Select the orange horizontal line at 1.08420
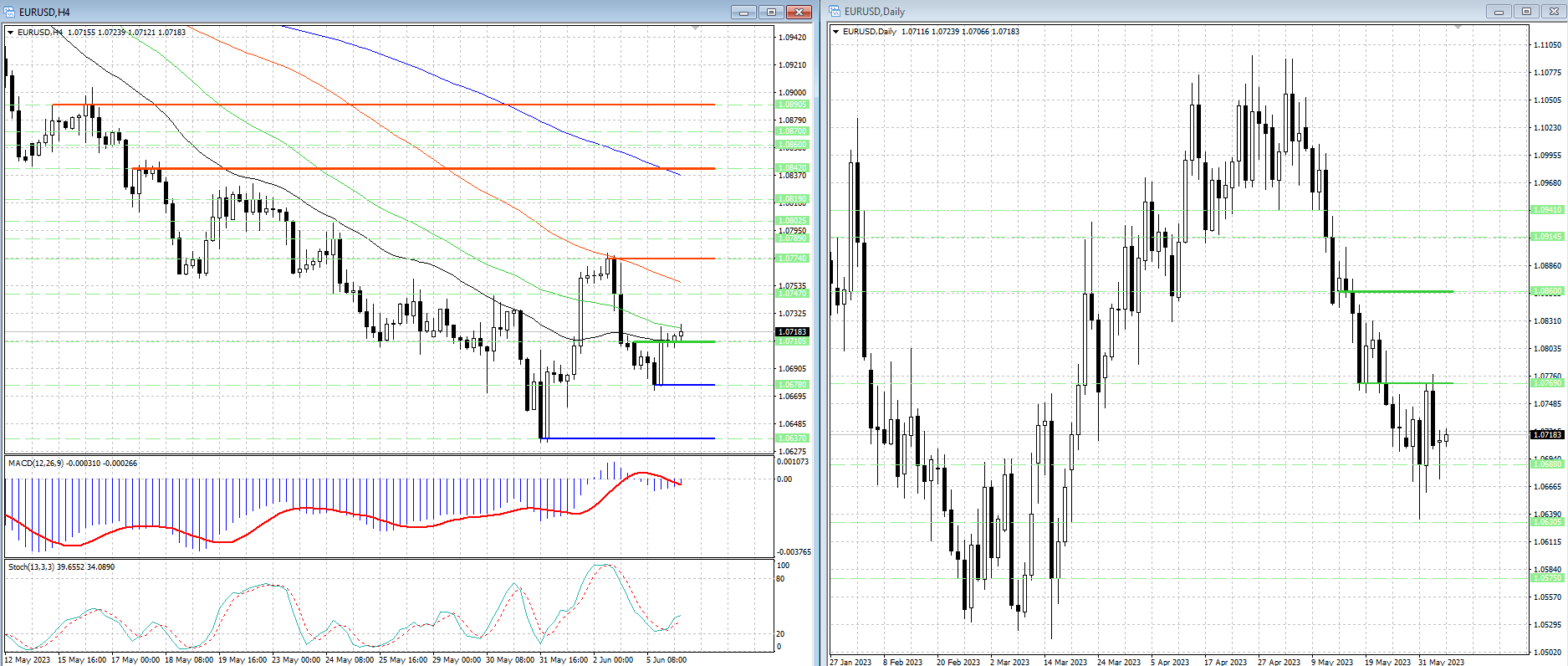 [x=423, y=168]
